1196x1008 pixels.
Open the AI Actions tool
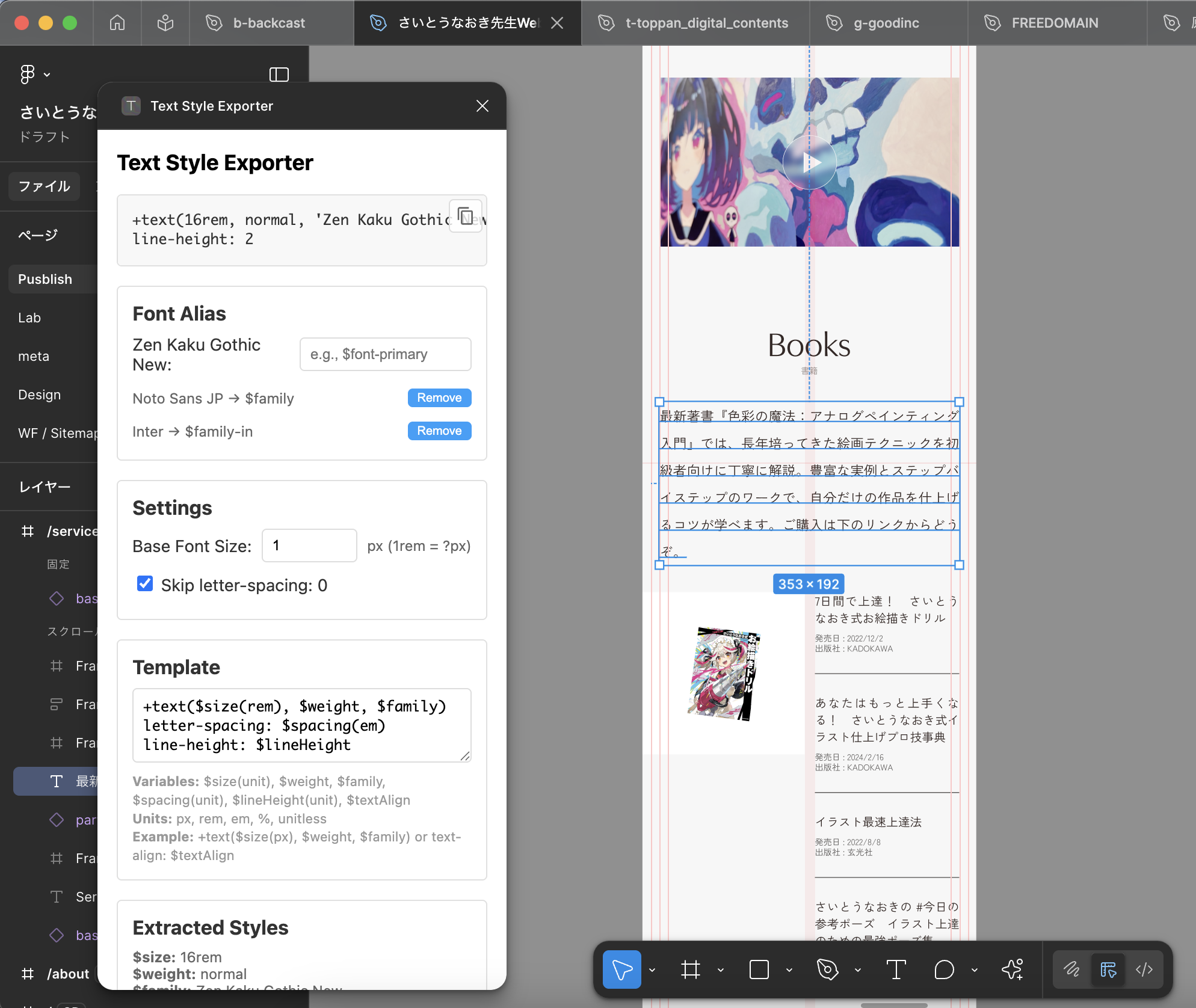pos(1013,969)
